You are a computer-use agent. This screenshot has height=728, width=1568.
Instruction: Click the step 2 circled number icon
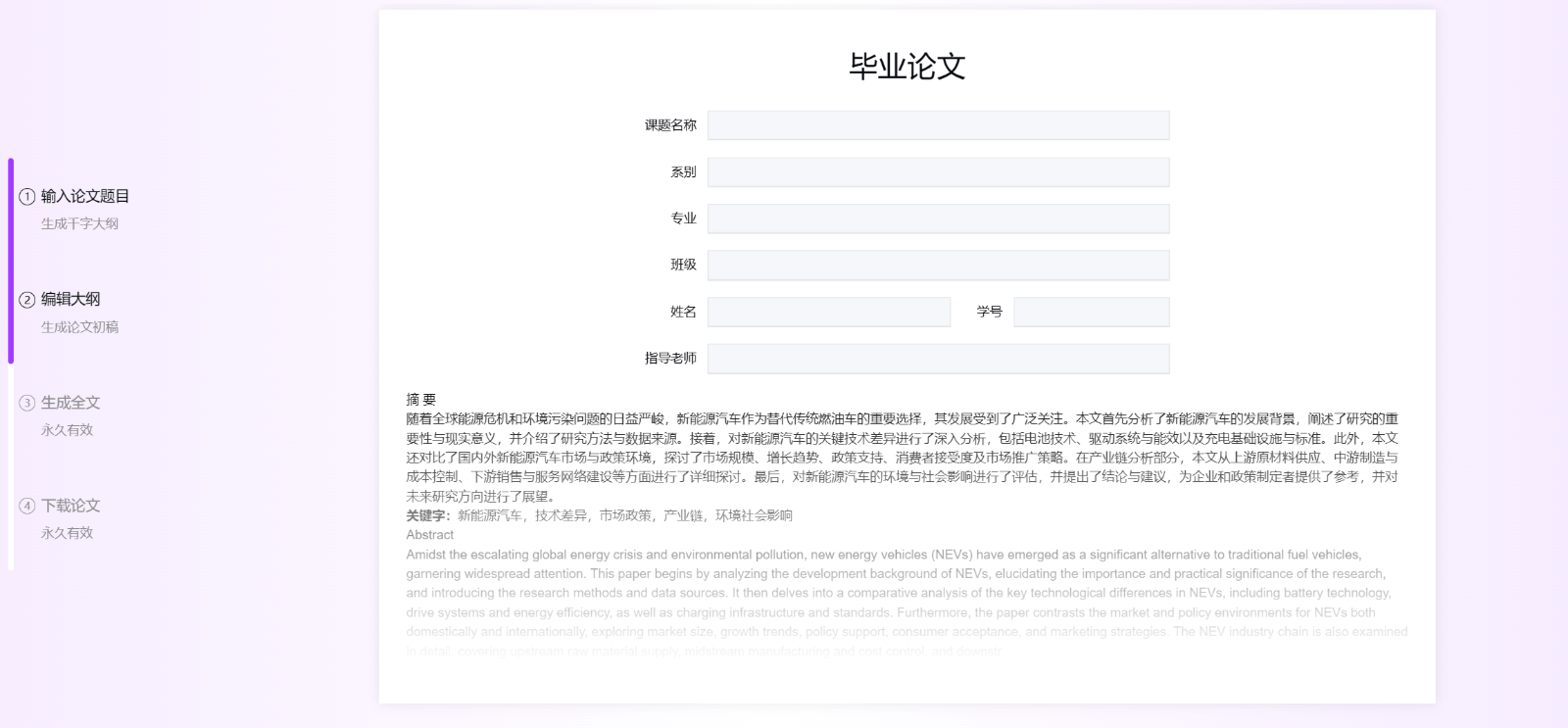tap(26, 300)
